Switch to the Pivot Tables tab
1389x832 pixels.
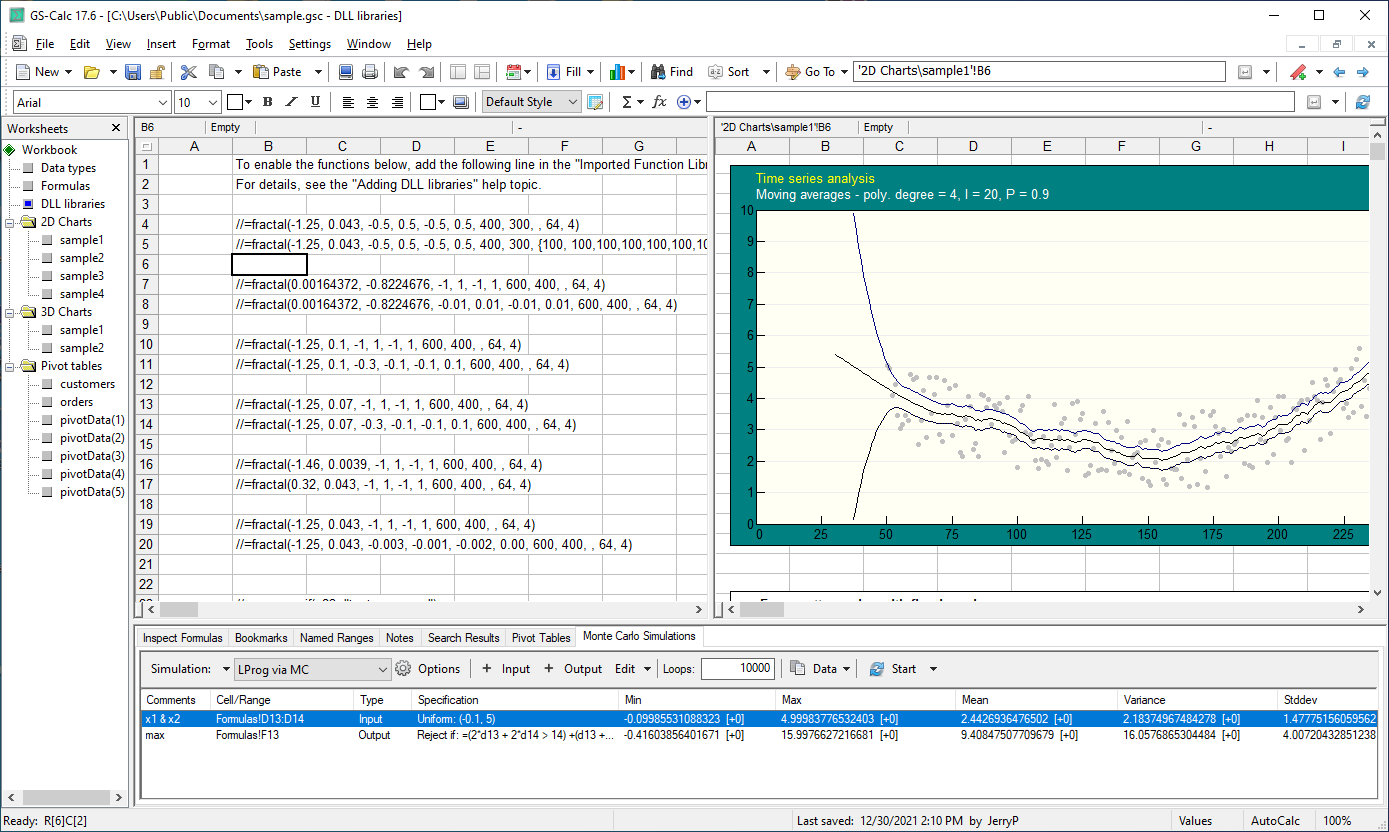click(x=541, y=638)
